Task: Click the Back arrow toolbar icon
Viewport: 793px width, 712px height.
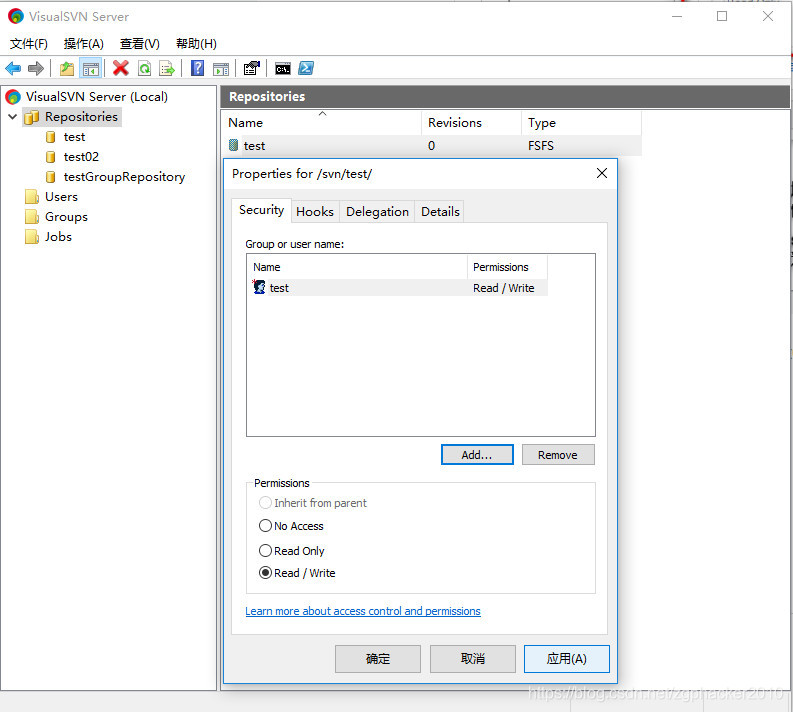Action: click(x=13, y=68)
